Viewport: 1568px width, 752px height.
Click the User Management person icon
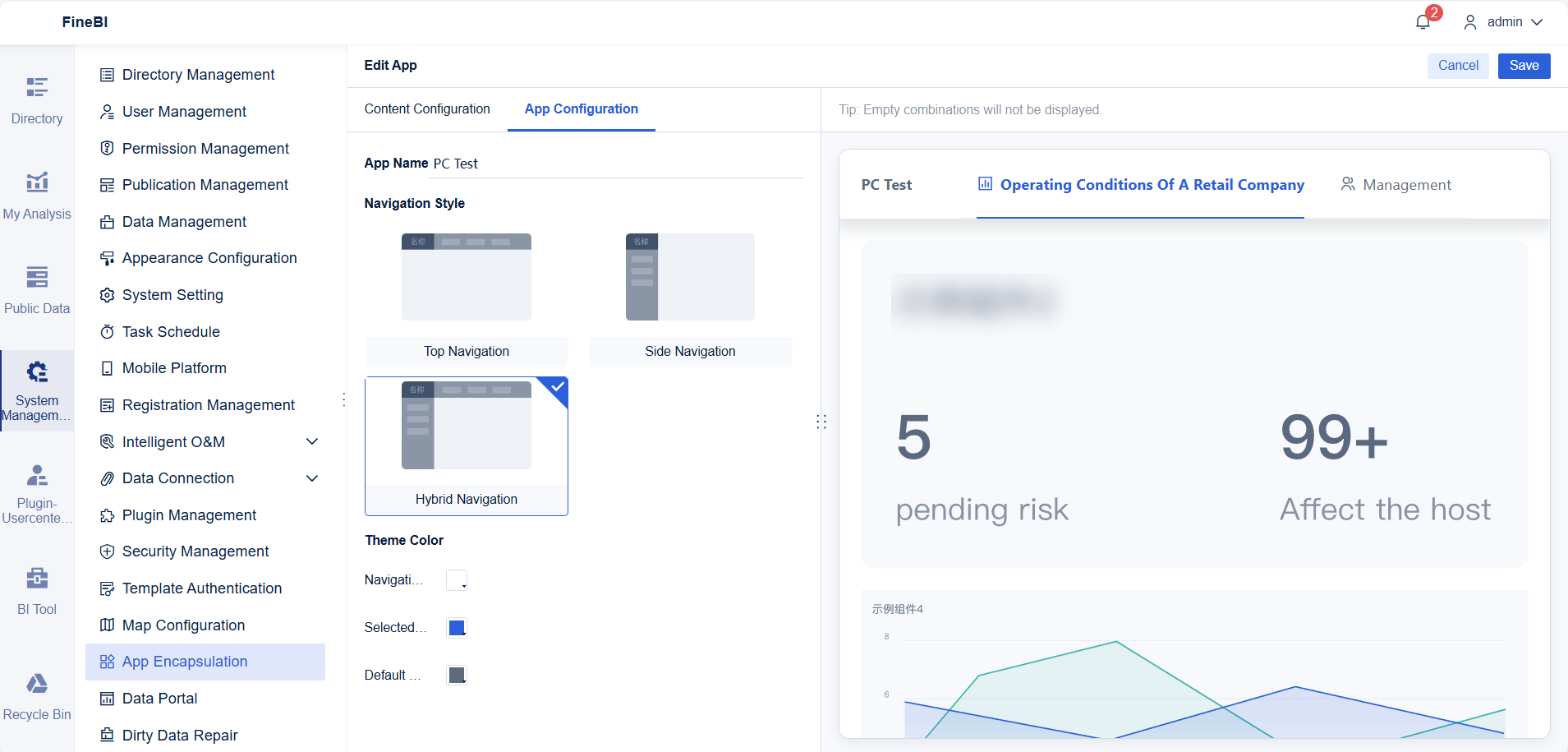click(x=107, y=112)
